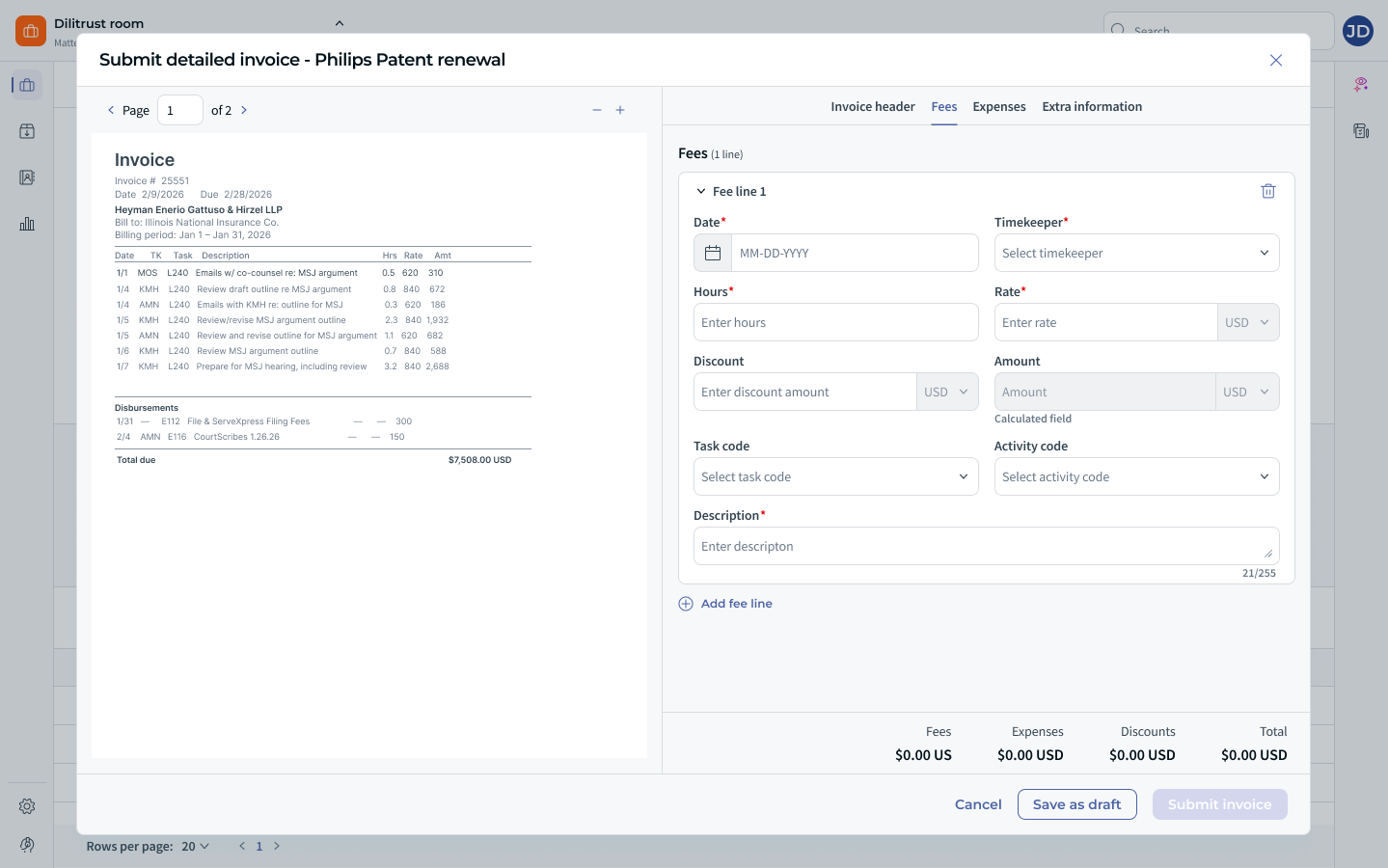Click the Submit invoice button

pyautogui.click(x=1220, y=804)
